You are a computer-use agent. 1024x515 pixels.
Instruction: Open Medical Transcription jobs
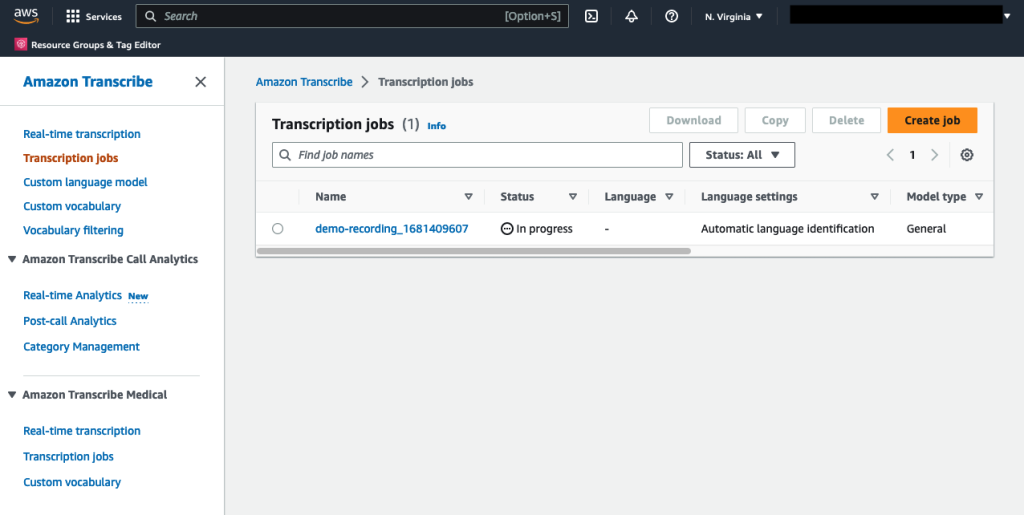tap(68, 456)
